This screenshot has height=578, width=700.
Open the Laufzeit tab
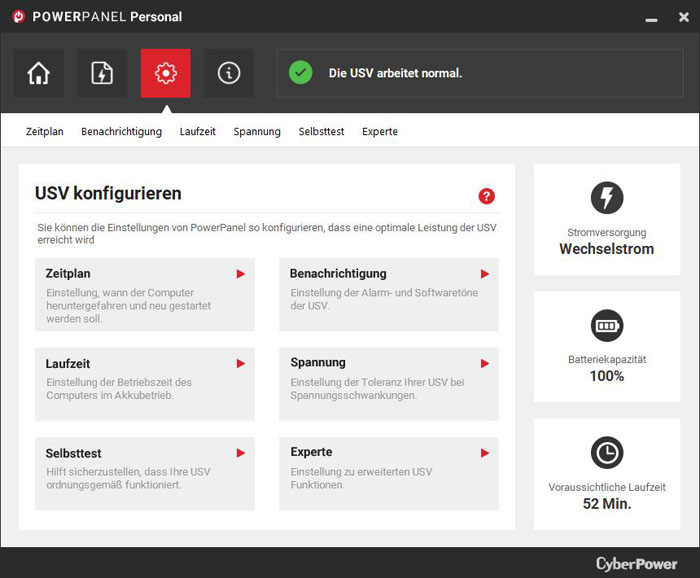tap(198, 132)
